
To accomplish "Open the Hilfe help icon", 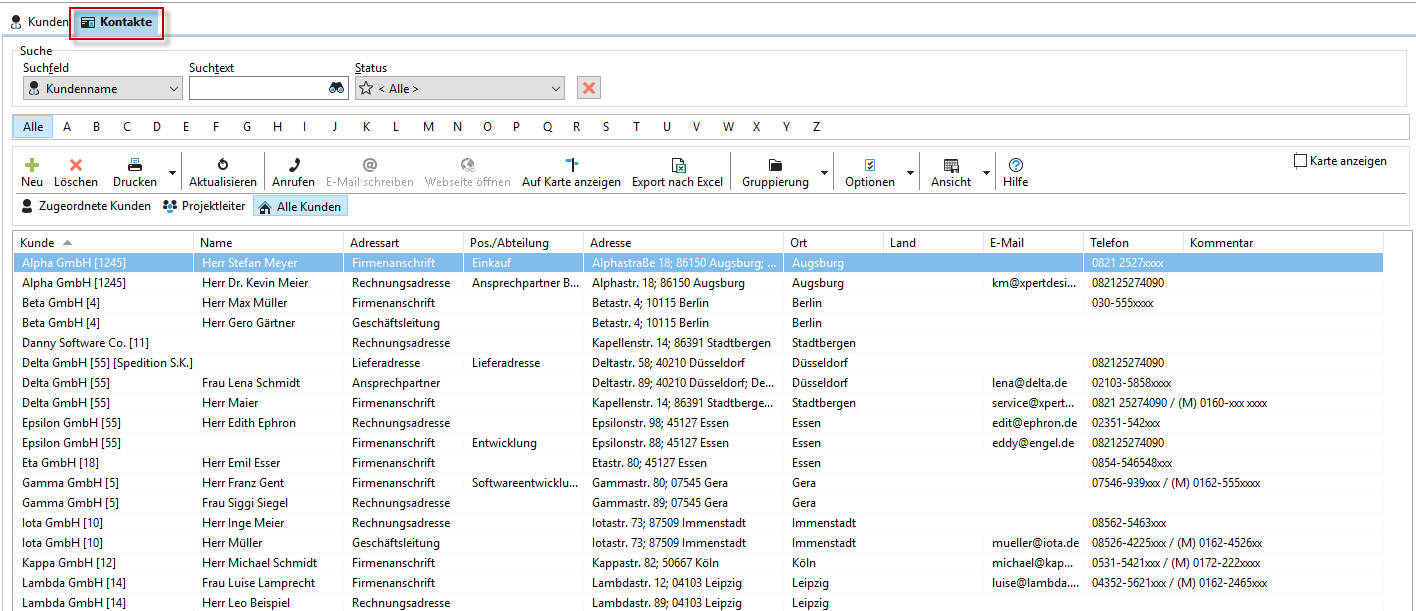I will 1016,165.
